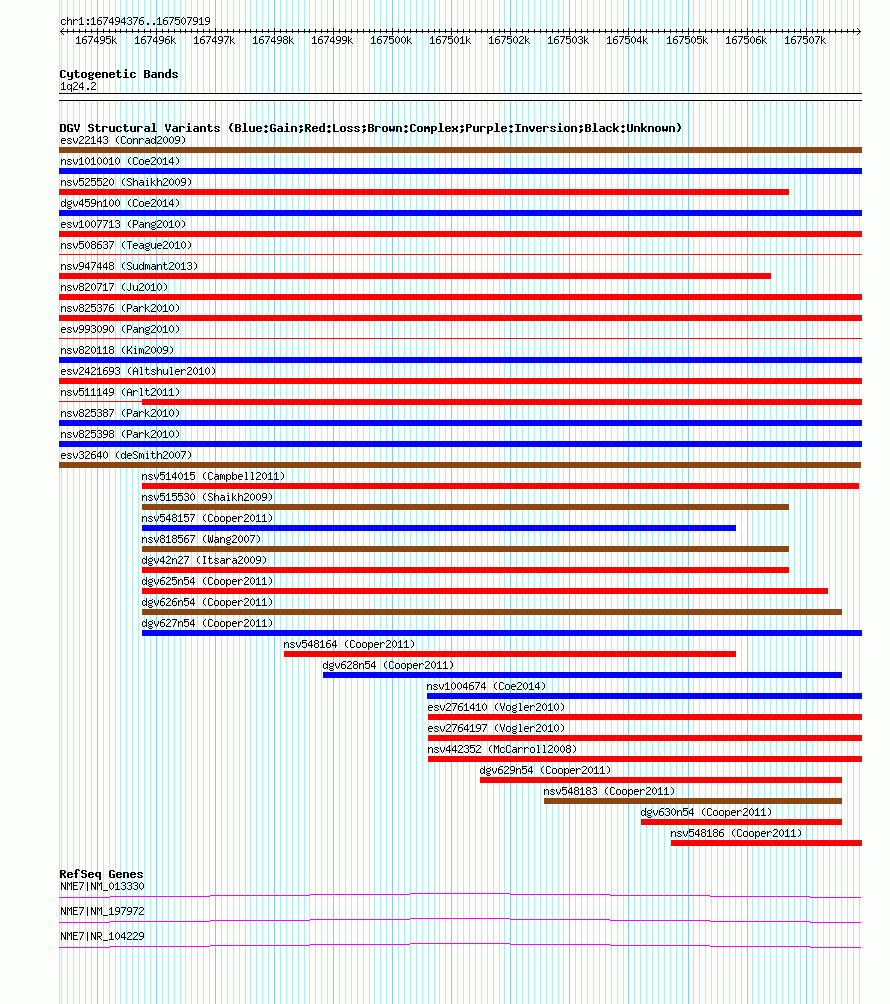Click the magenta track line below NME7|NM_013330

[460, 895]
